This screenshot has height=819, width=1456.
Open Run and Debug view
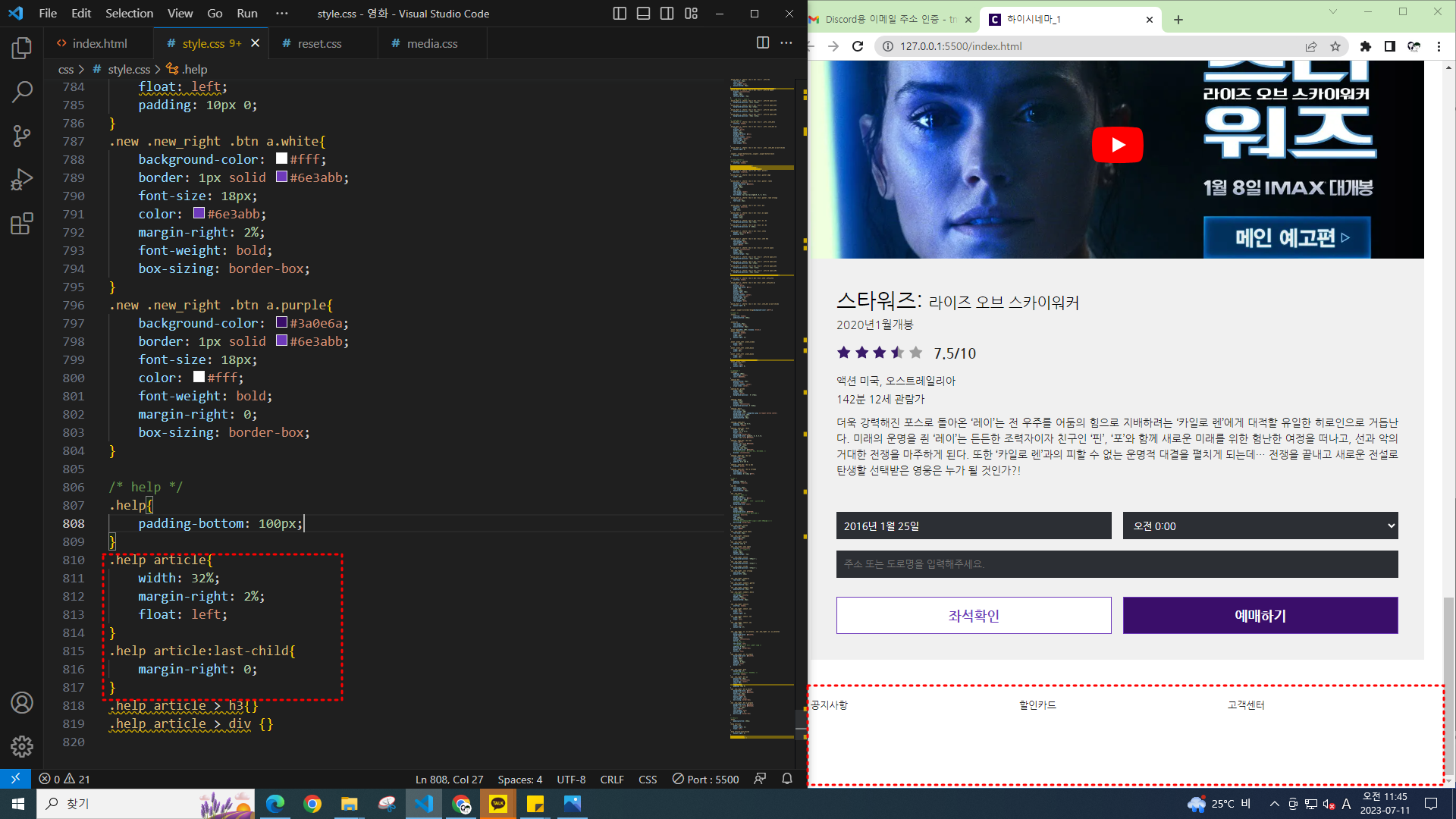point(22,180)
